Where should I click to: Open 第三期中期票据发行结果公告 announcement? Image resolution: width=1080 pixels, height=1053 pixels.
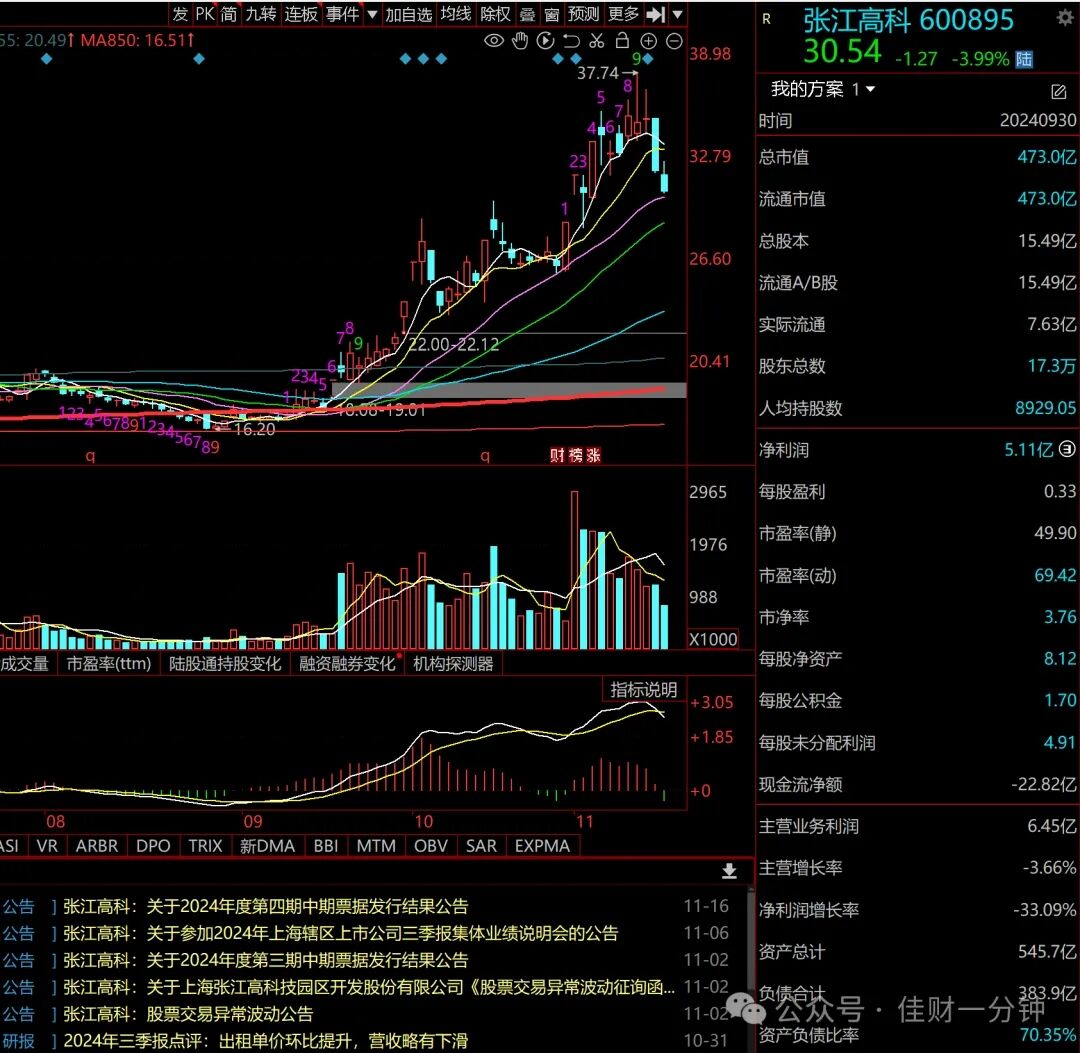266,960
